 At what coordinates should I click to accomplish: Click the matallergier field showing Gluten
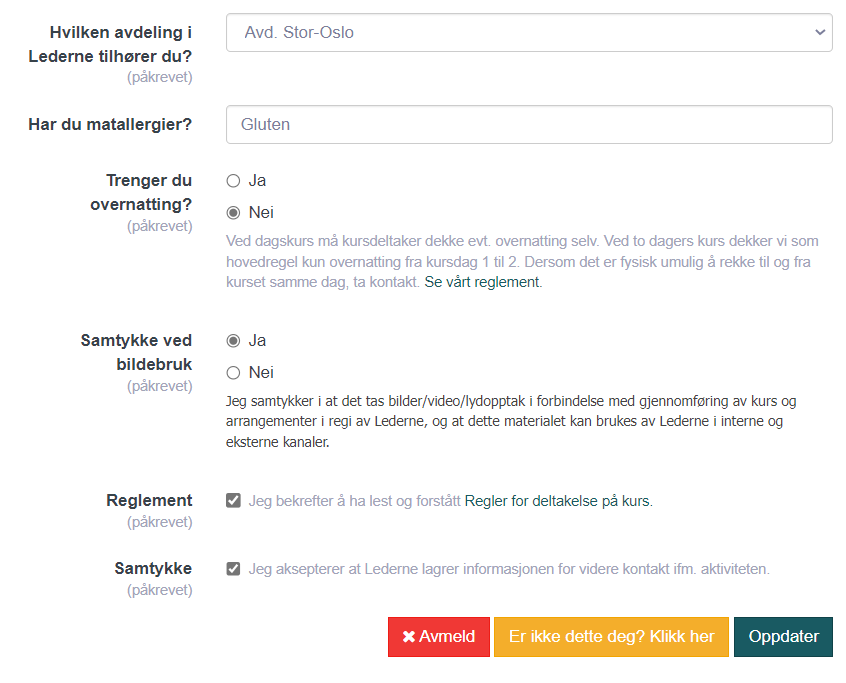point(529,124)
